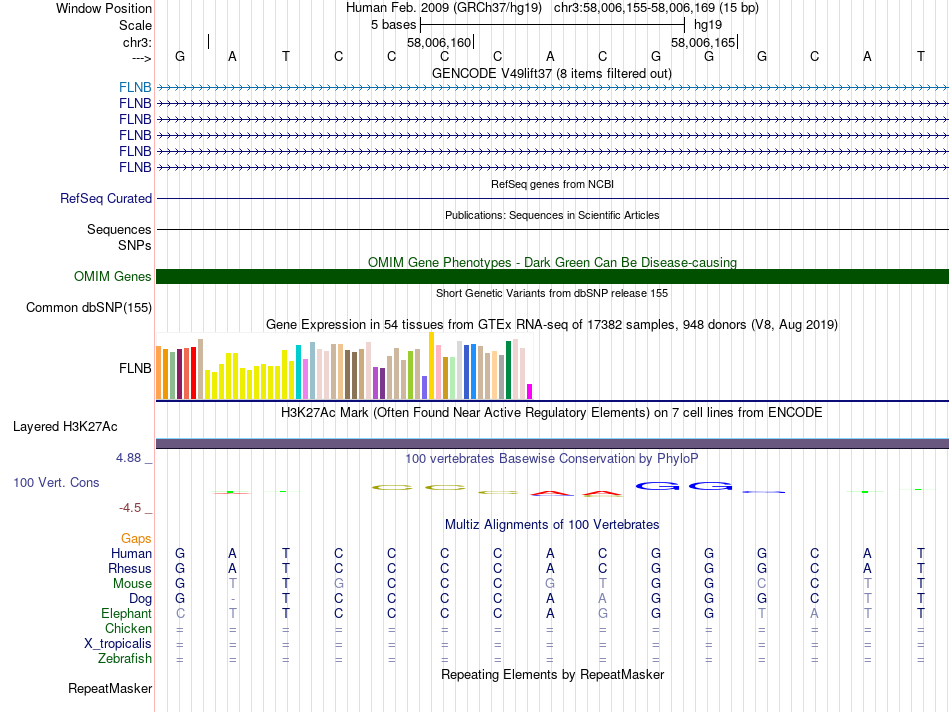Click the dark green OMIM Genes bar
This screenshot has height=712, width=950.
click(x=552, y=276)
